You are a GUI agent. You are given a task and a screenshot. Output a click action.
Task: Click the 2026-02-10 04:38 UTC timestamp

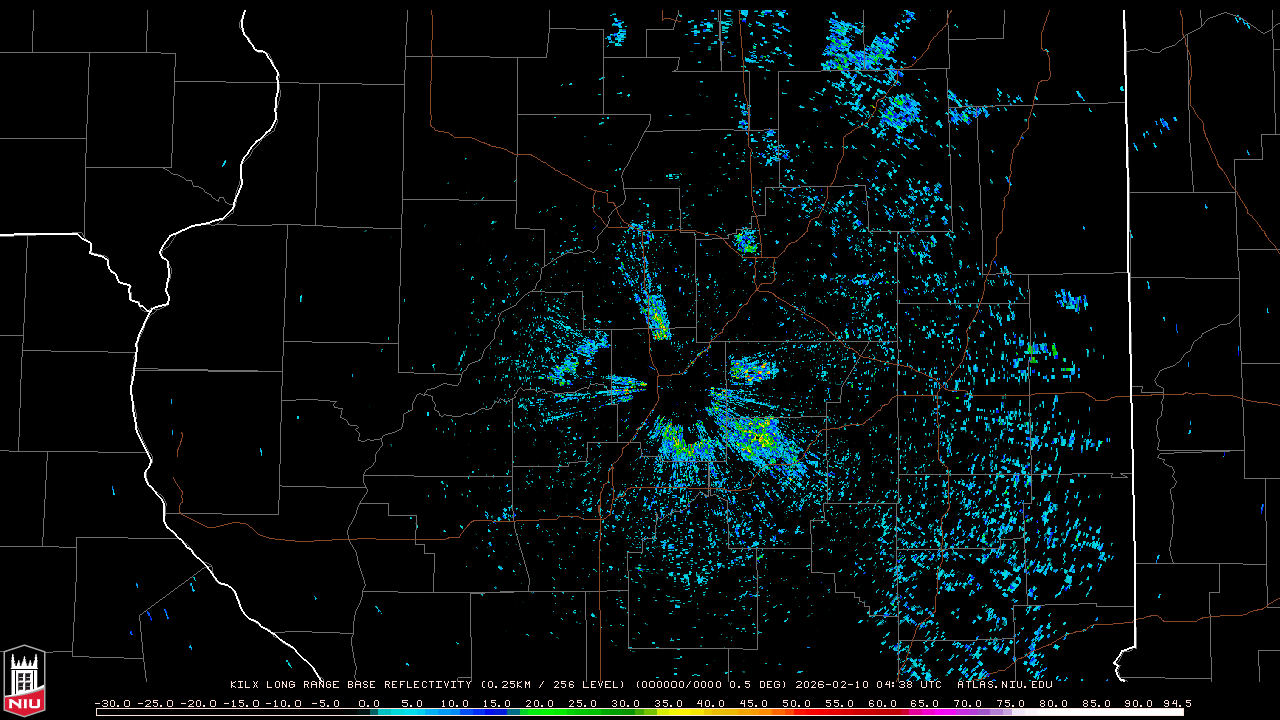pos(868,685)
